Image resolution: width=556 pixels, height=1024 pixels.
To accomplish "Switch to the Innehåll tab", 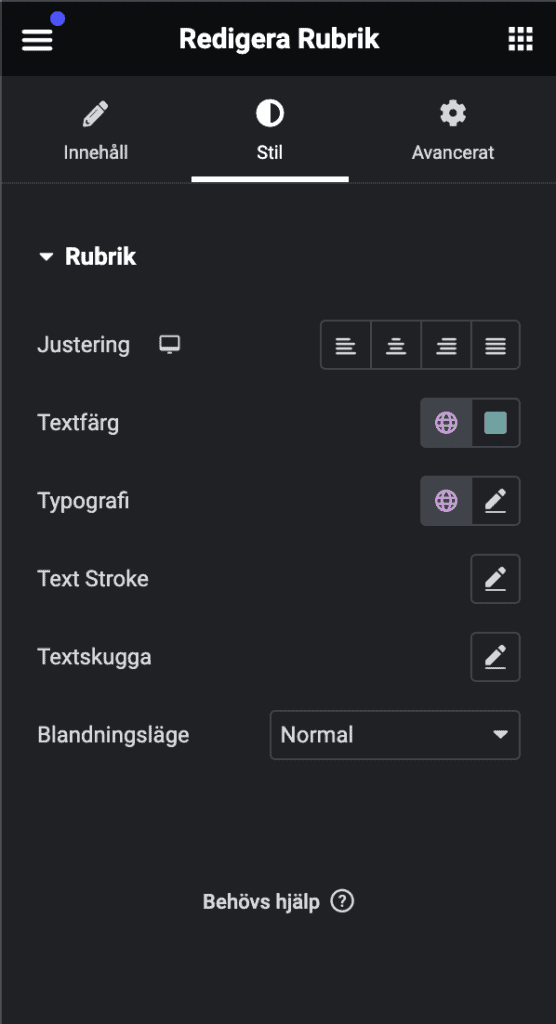I will tap(96, 130).
